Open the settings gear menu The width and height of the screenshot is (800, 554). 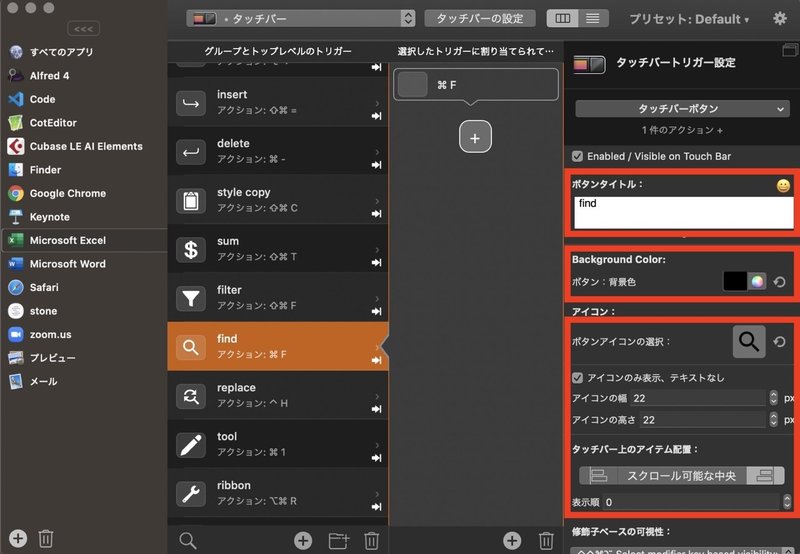[x=780, y=19]
